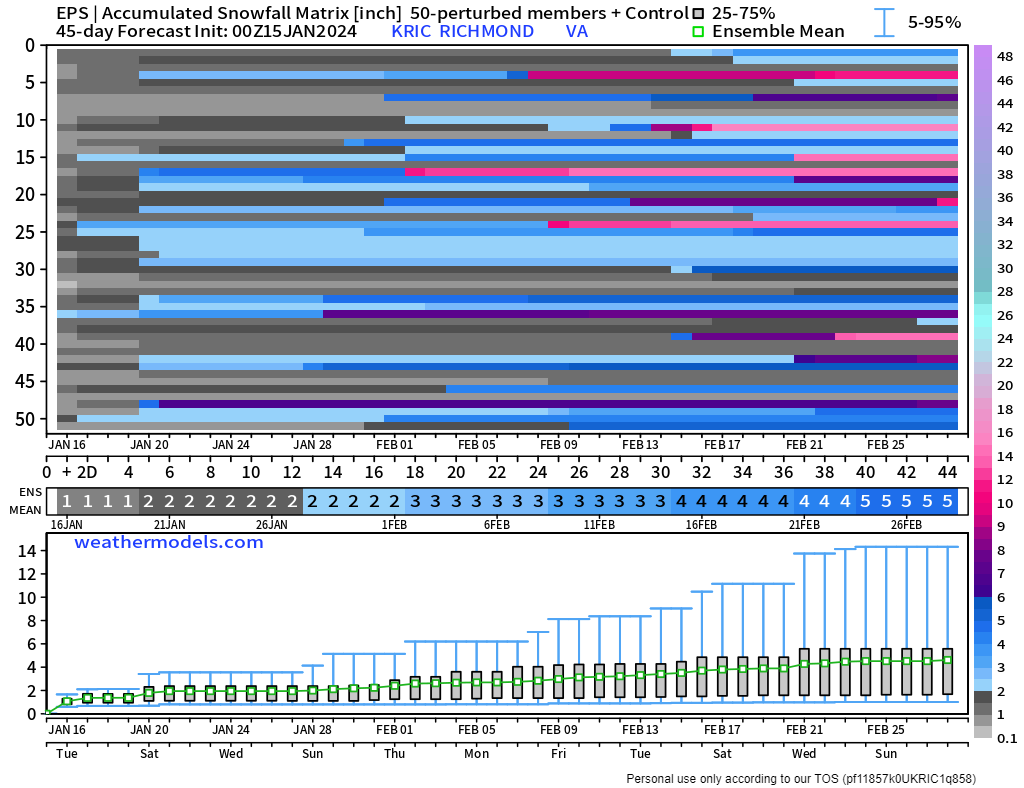Click the last ensemble mean cell showing 5
This screenshot has width=1024, height=788.
click(x=948, y=501)
